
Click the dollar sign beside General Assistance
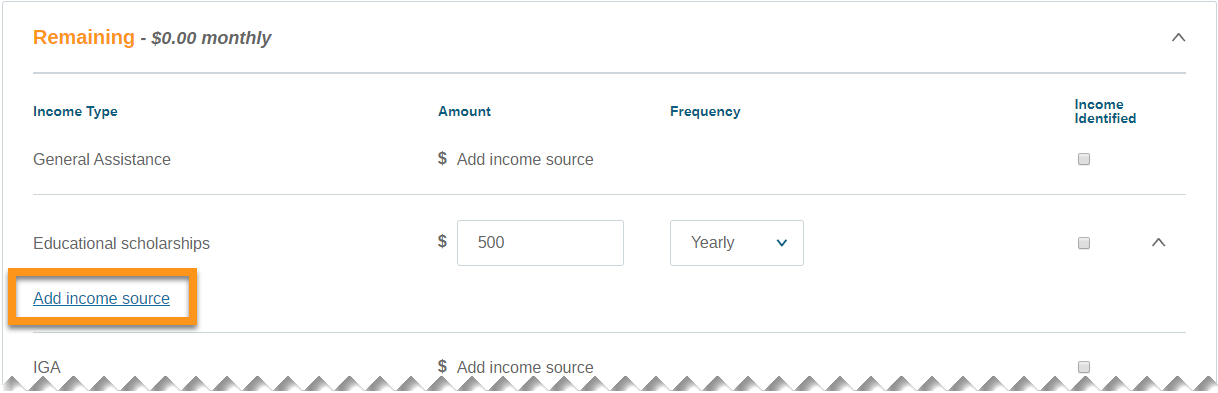point(442,159)
